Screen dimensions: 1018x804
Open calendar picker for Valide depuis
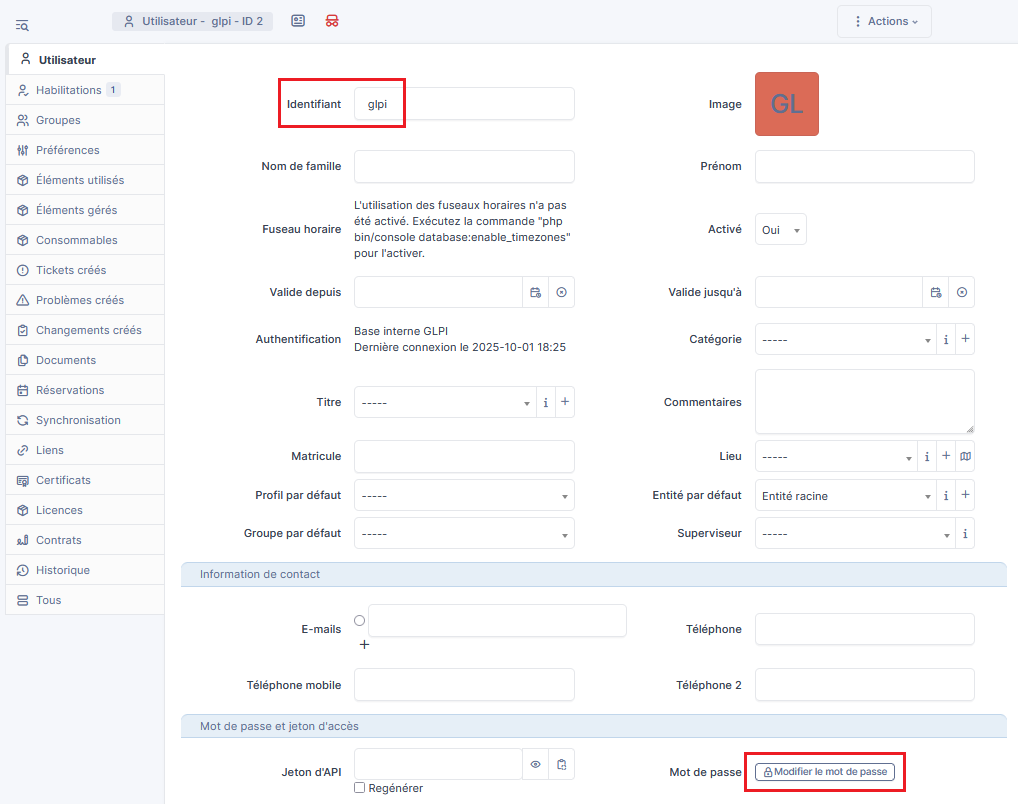[x=535, y=292]
